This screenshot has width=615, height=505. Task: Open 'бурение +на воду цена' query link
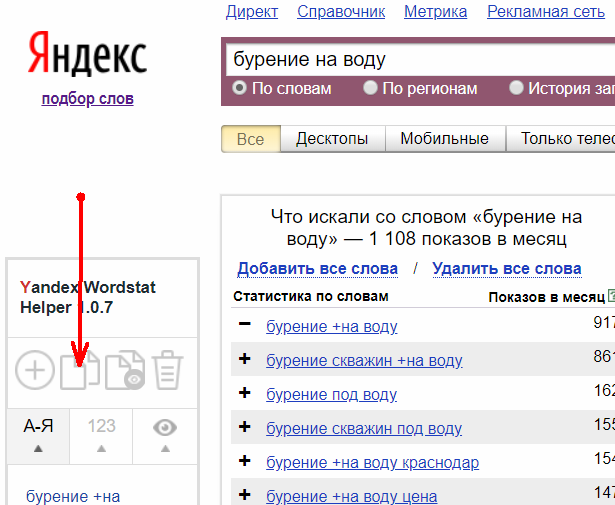point(351,497)
